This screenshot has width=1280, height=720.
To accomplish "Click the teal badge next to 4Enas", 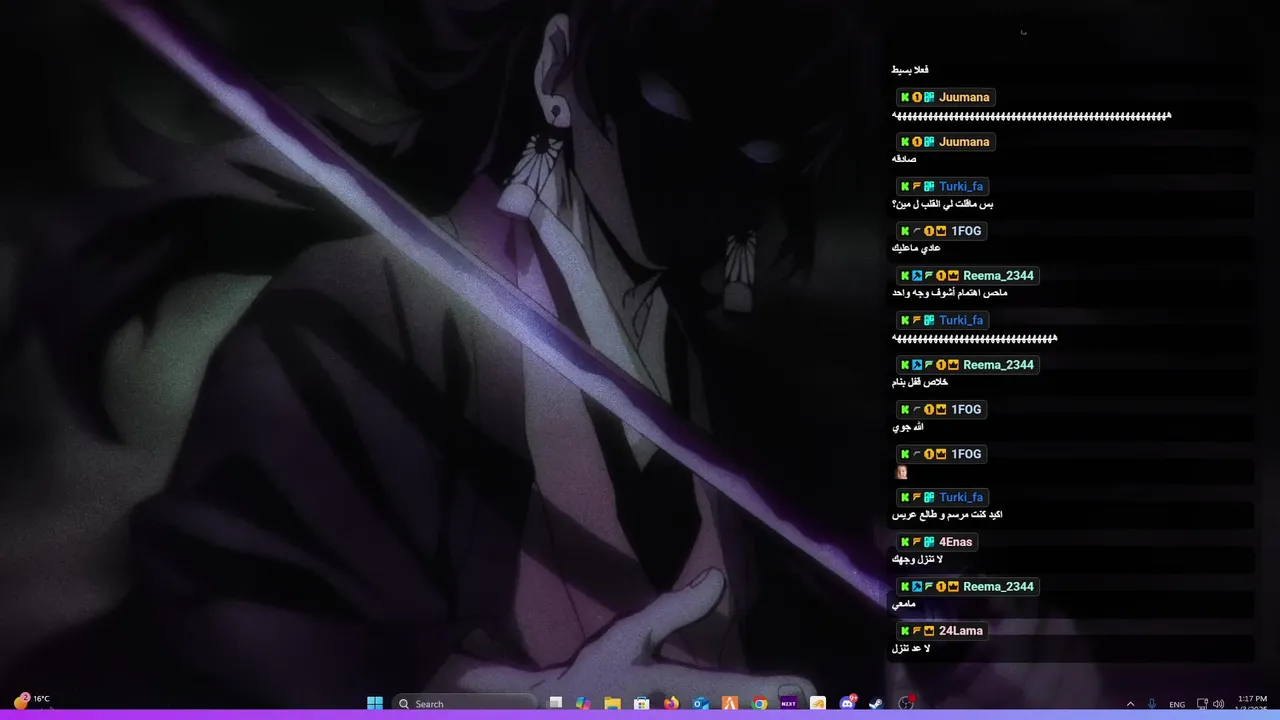I will pos(929,542).
